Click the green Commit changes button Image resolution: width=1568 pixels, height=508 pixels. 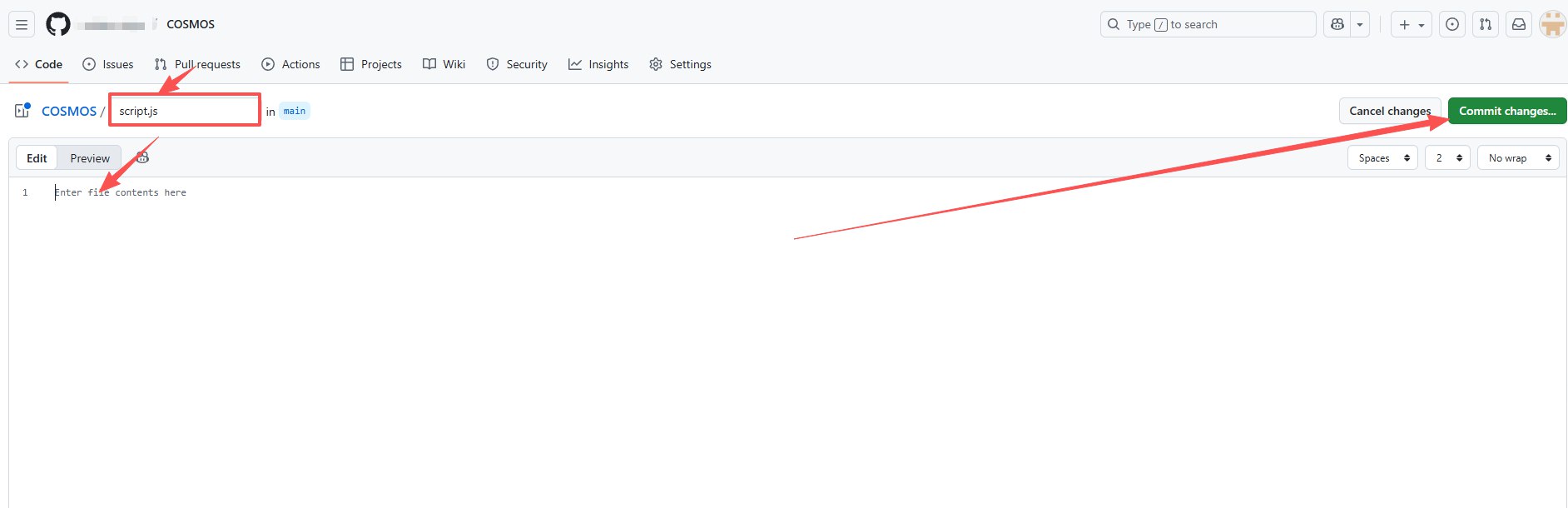(x=1506, y=111)
